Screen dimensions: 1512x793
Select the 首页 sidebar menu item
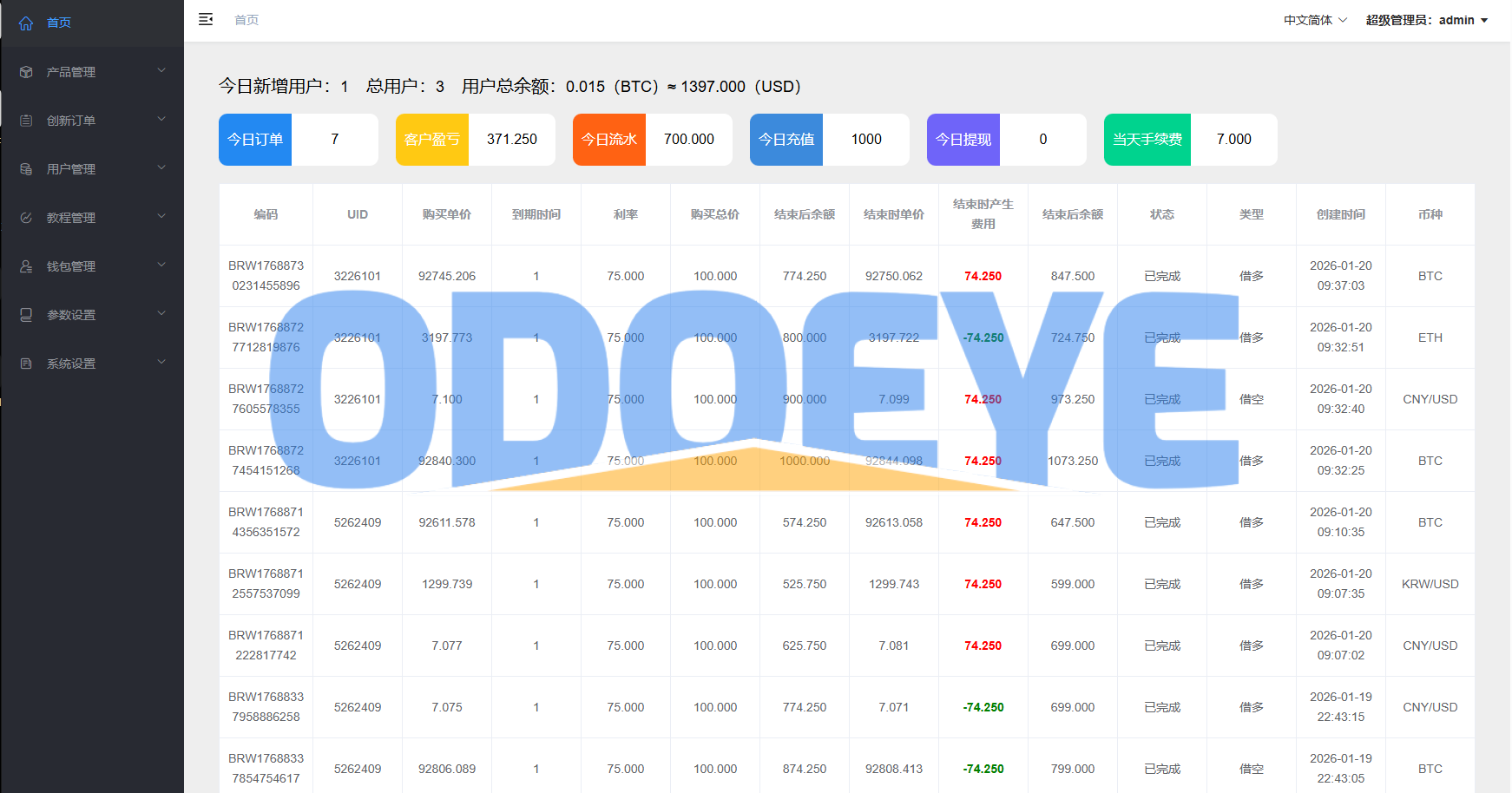coord(59,23)
